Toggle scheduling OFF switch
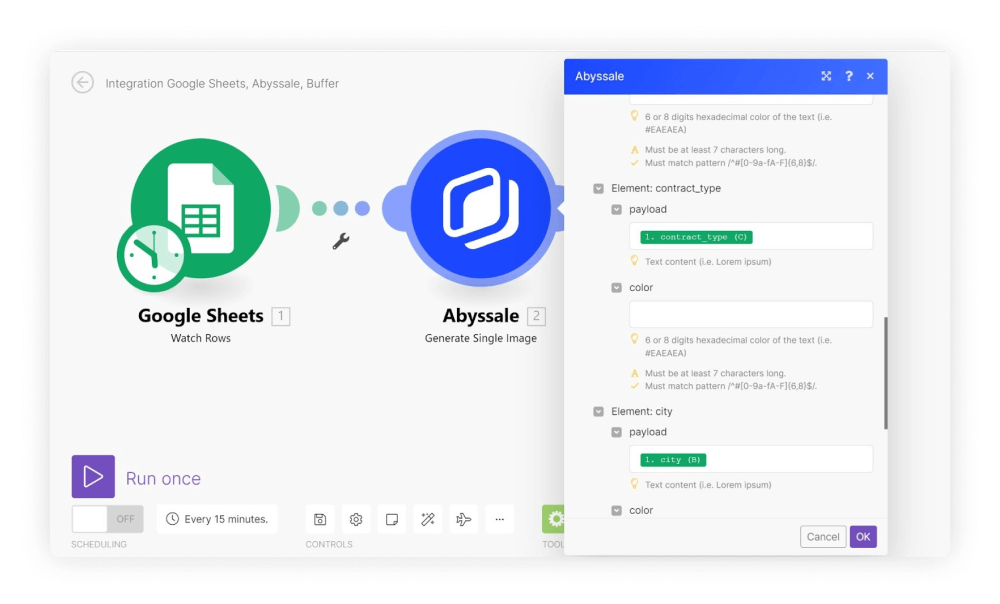Viewport: 1000px width, 604px height. [x=107, y=519]
